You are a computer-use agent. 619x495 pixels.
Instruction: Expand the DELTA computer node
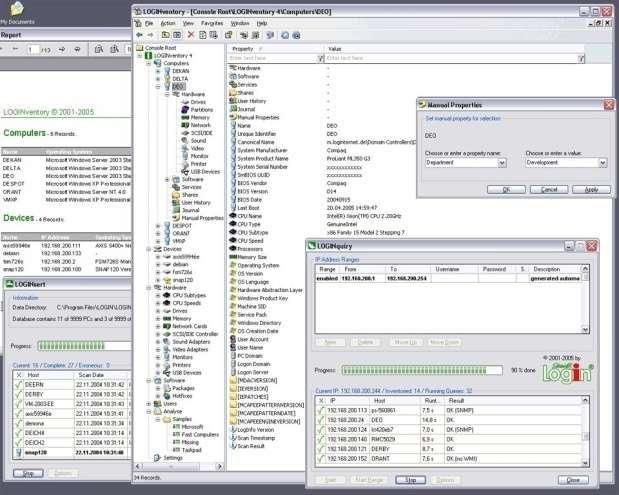[x=158, y=79]
